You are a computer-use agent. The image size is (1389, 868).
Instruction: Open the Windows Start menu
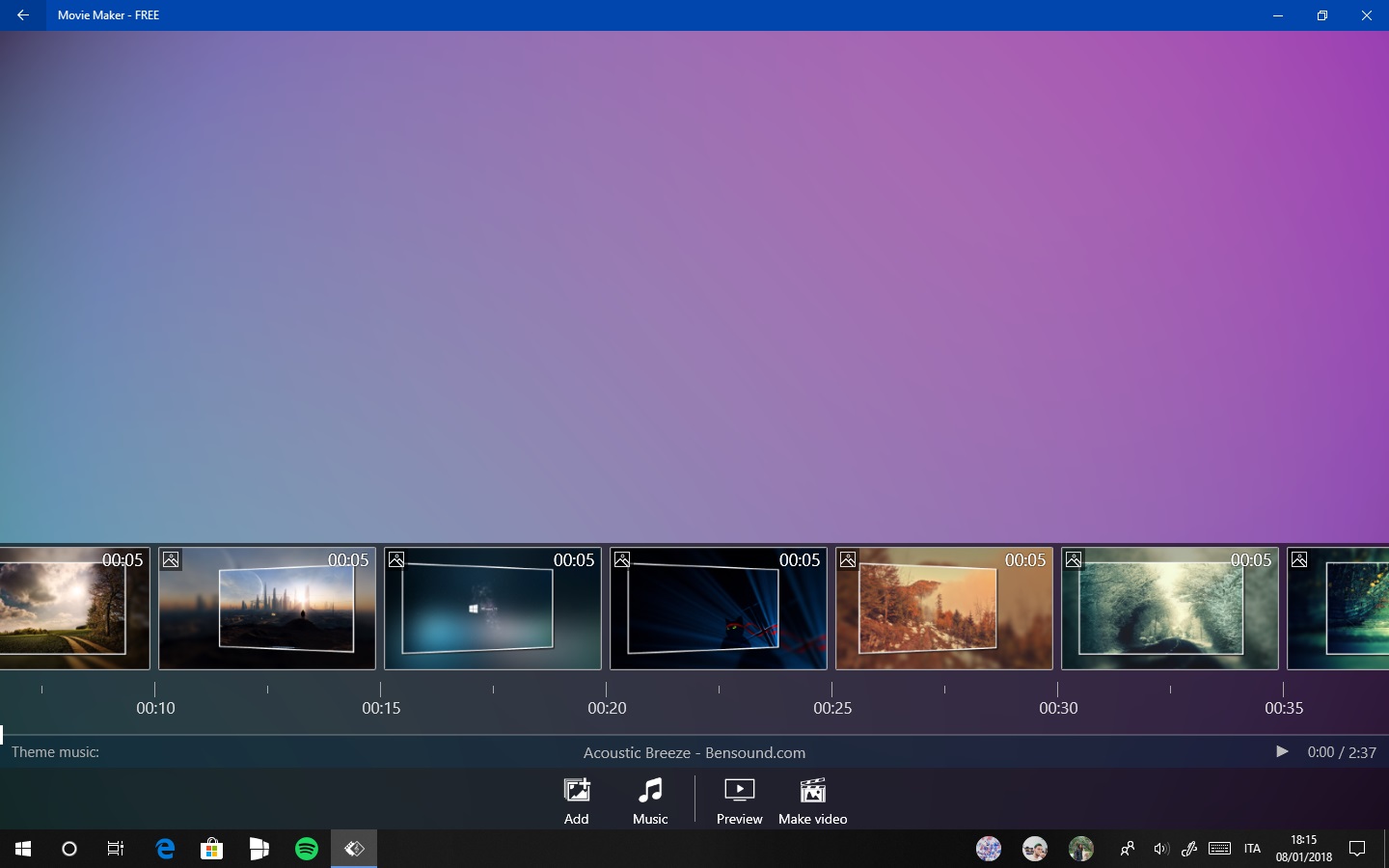[23, 849]
